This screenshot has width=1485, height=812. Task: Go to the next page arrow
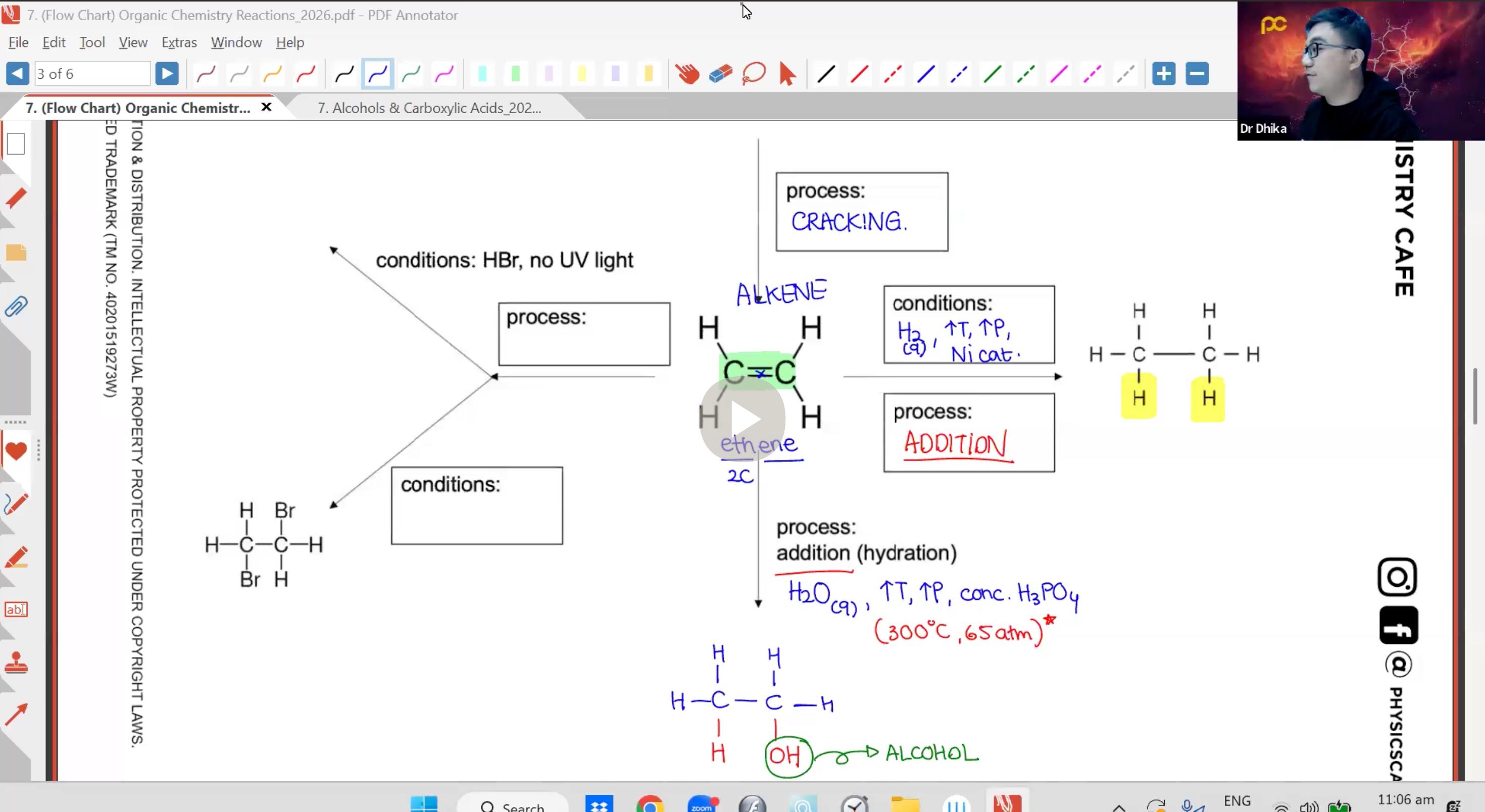pyautogui.click(x=167, y=74)
